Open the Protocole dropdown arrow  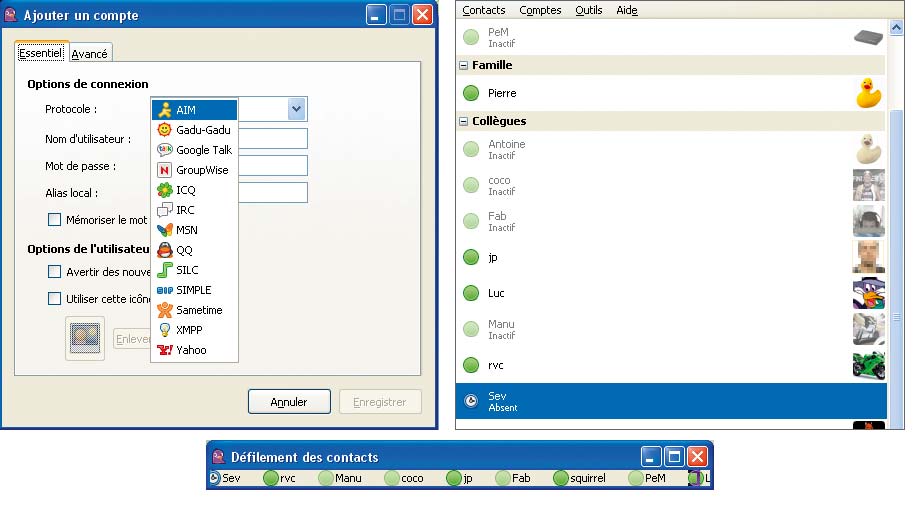[x=296, y=109]
